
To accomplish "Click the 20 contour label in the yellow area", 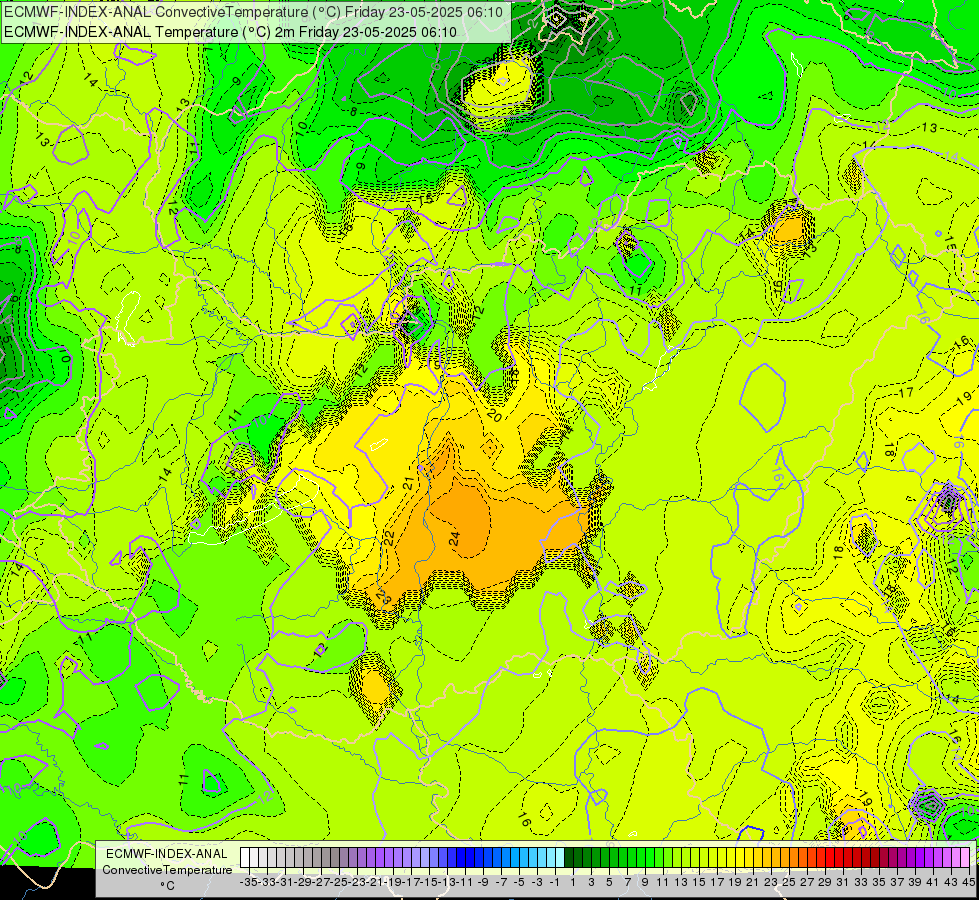I will coord(494,415).
